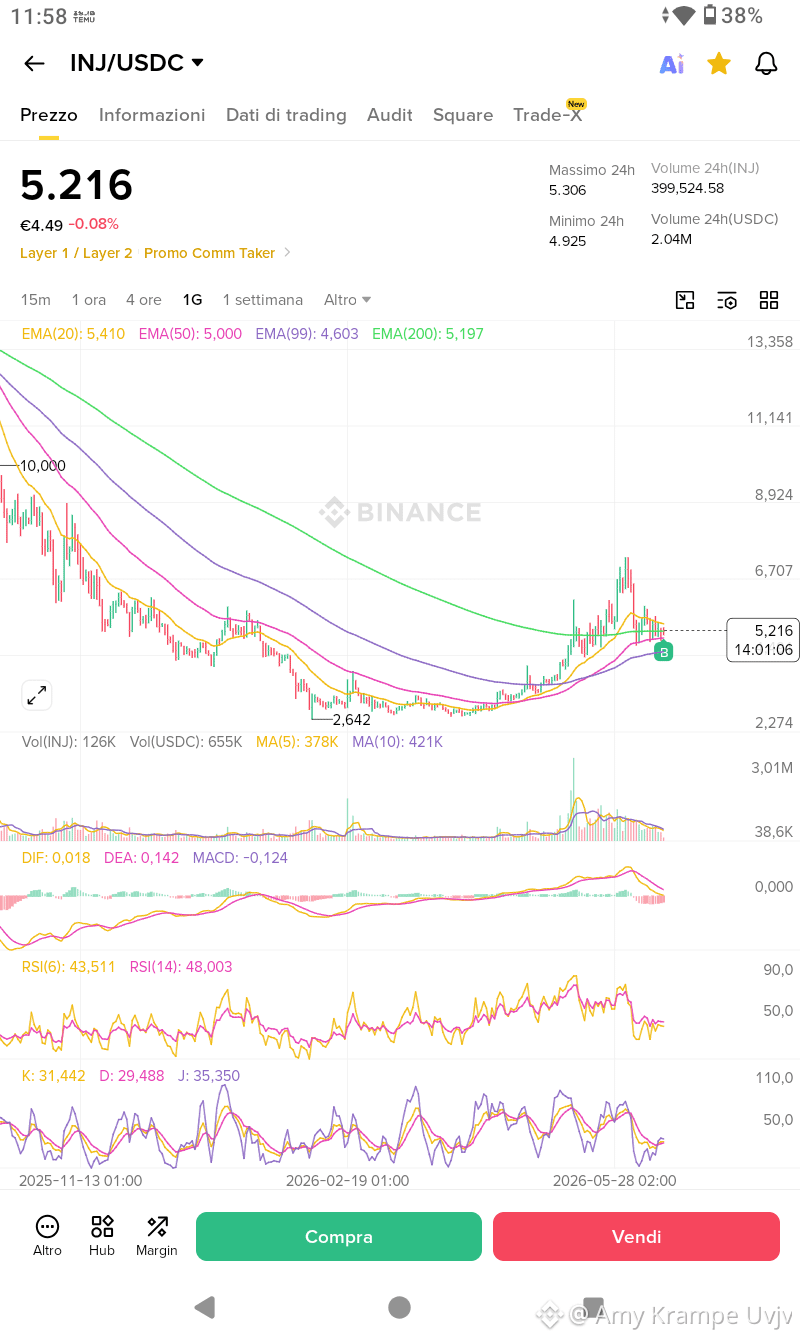Tap the J: 35,350 KDJ label
The height and width of the screenshot is (1340, 800).
tap(208, 1076)
